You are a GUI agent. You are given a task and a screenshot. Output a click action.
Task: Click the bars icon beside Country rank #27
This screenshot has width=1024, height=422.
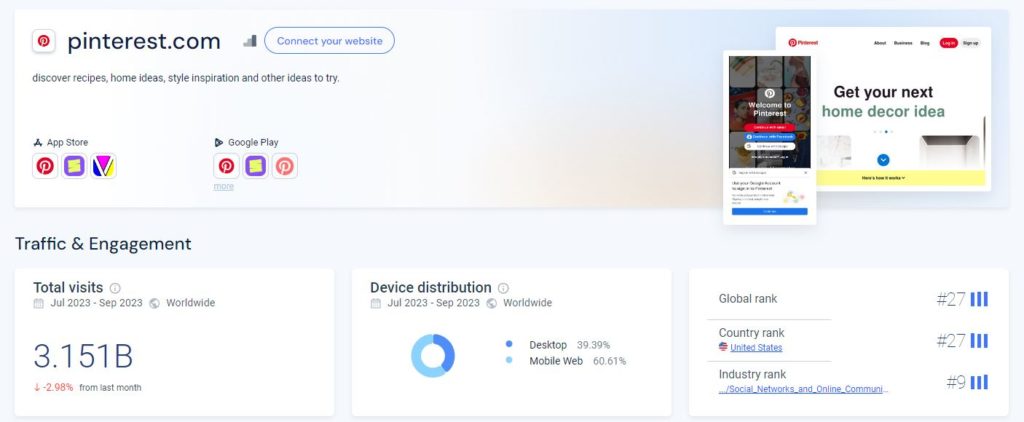point(978,340)
